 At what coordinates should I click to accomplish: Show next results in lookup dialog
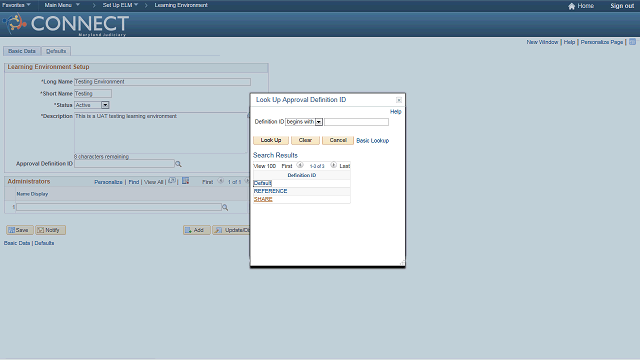333,165
